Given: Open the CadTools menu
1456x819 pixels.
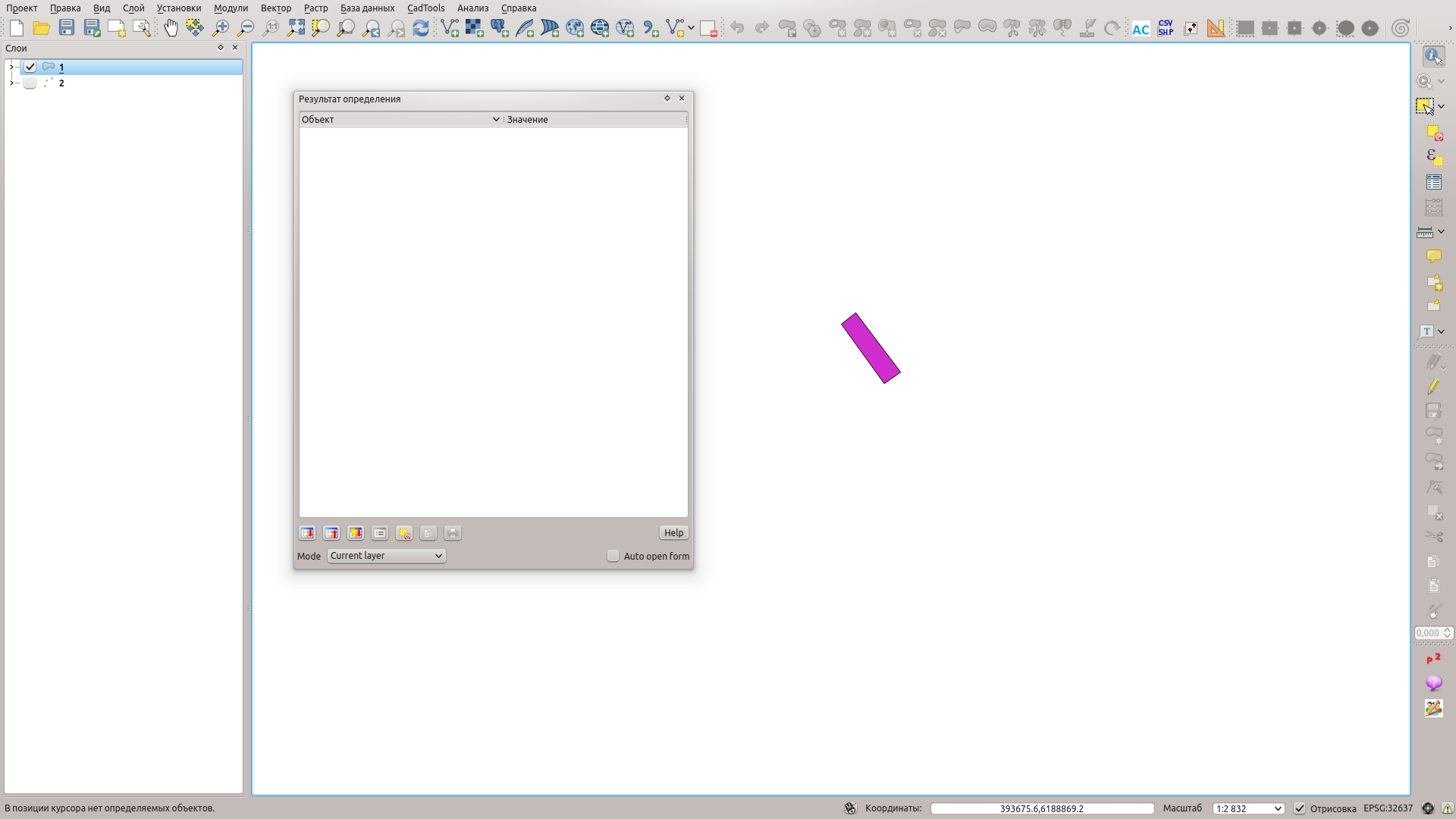Looking at the screenshot, I should click(x=425, y=8).
